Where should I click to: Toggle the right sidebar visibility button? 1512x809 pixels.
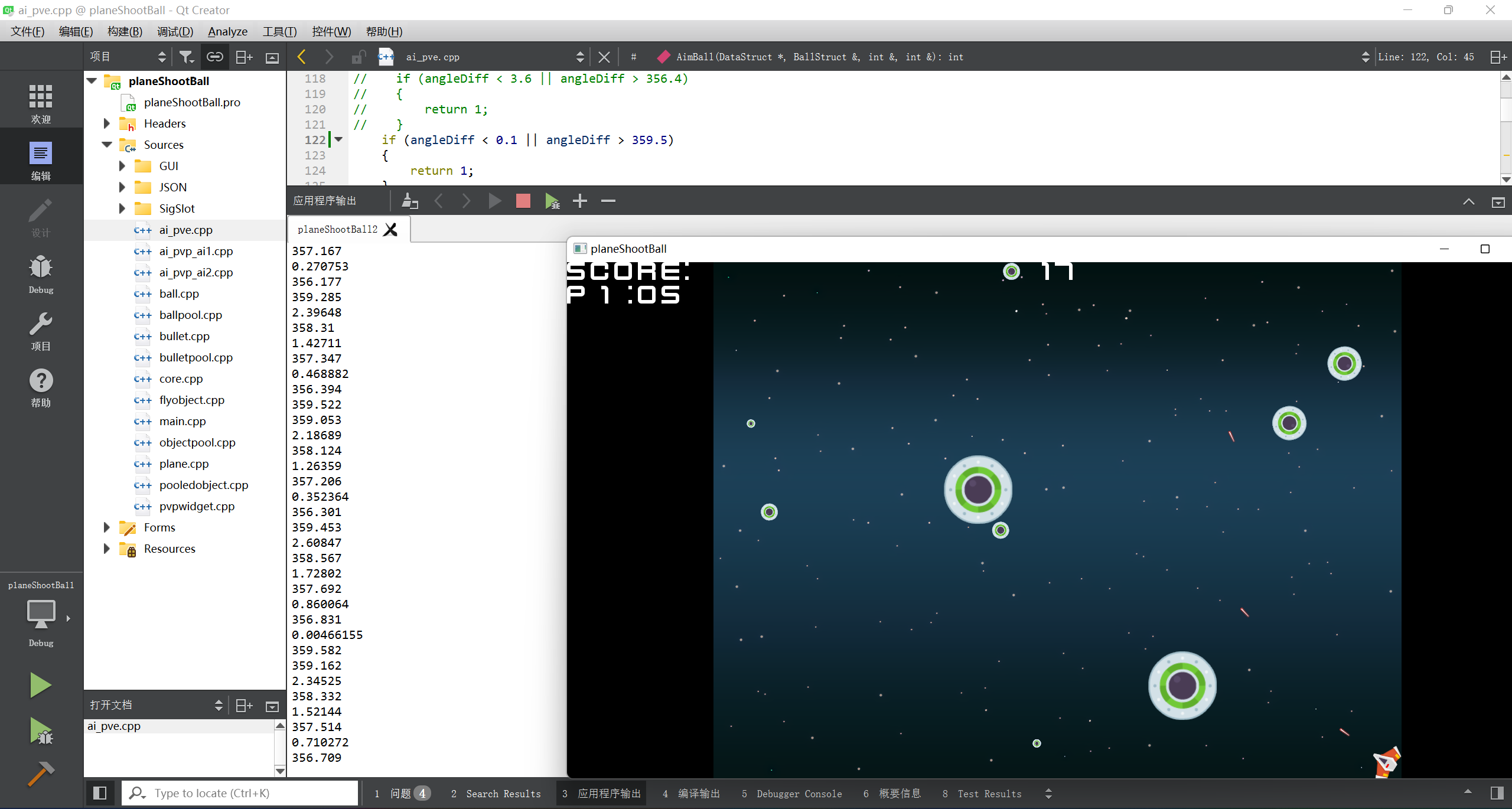point(1497,793)
